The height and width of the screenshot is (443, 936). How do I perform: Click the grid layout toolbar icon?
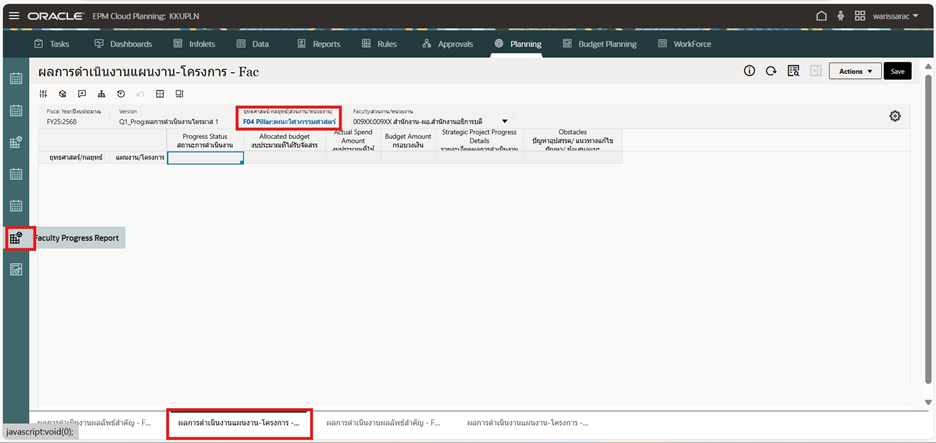pyautogui.click(x=160, y=94)
